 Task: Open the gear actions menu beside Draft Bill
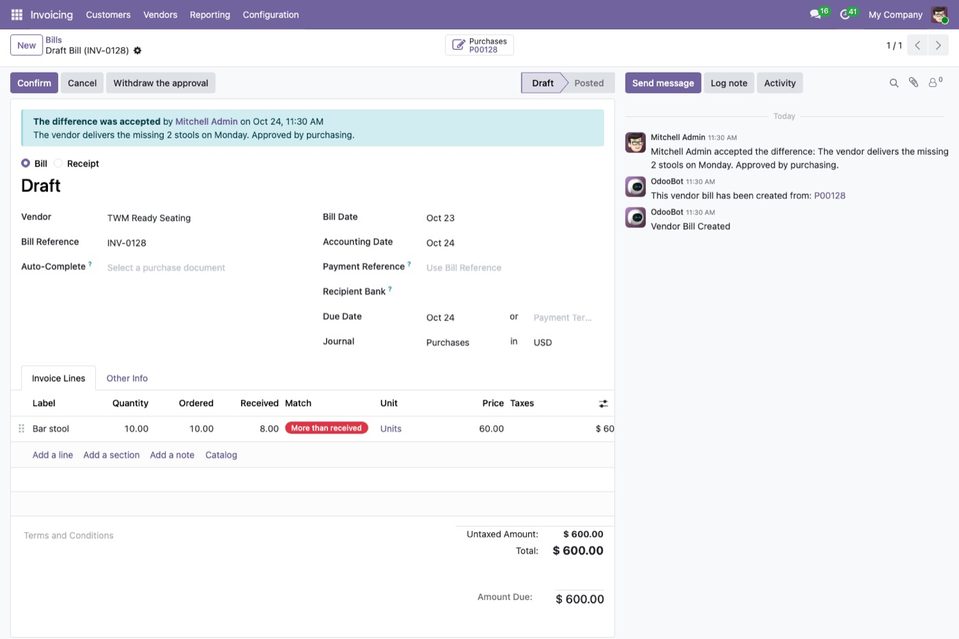[x=138, y=51]
